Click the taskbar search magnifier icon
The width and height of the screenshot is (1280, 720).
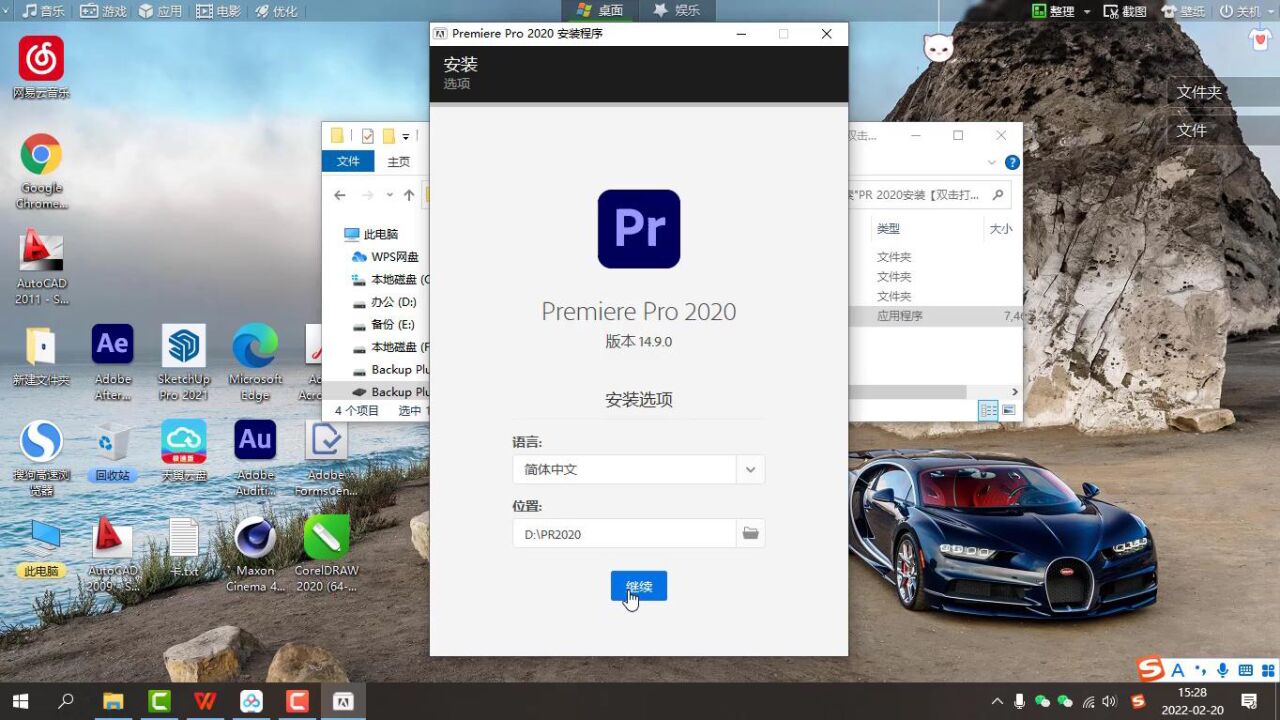[x=66, y=701]
